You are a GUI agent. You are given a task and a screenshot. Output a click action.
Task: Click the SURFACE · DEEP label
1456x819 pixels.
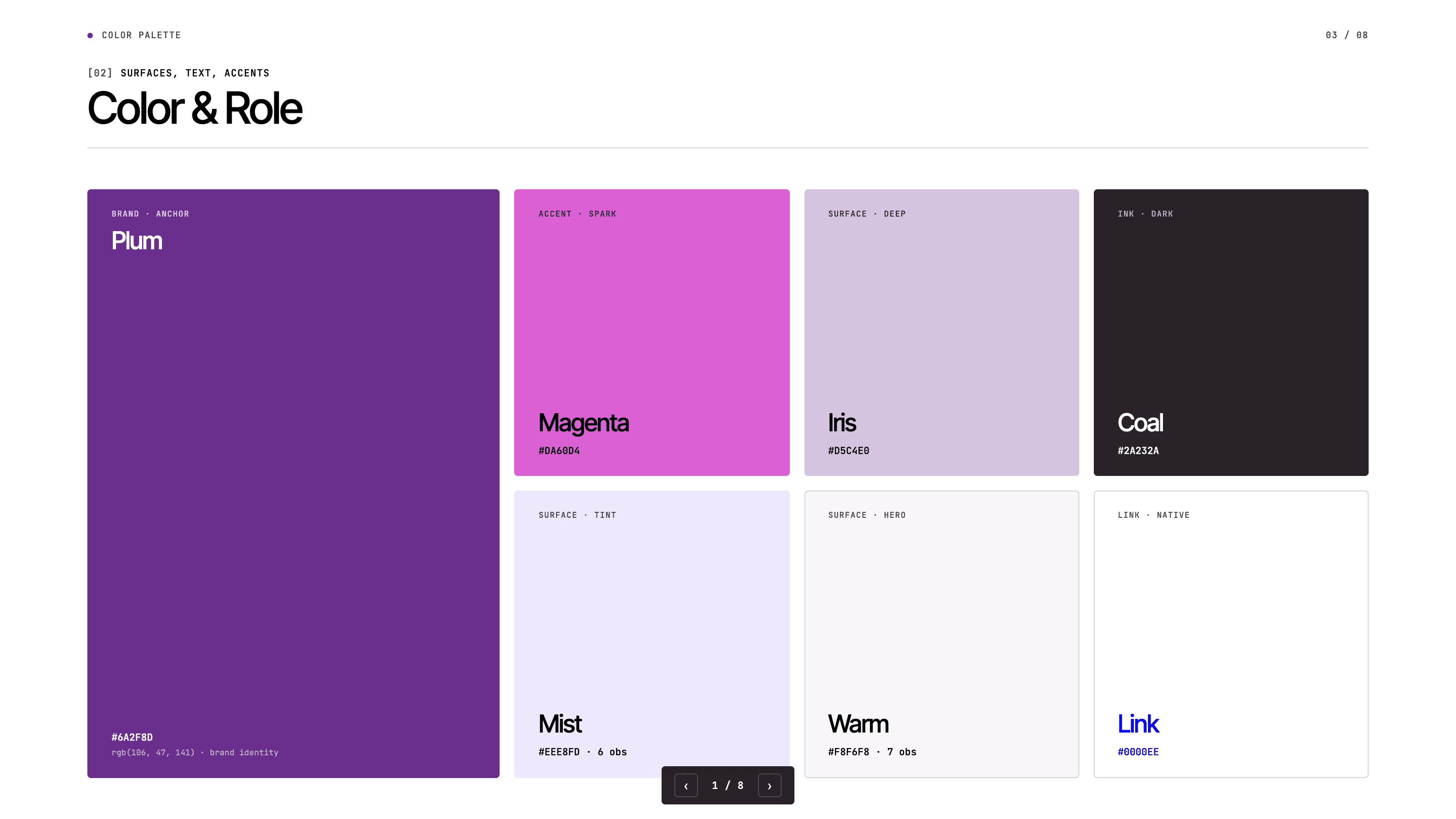tap(866, 214)
